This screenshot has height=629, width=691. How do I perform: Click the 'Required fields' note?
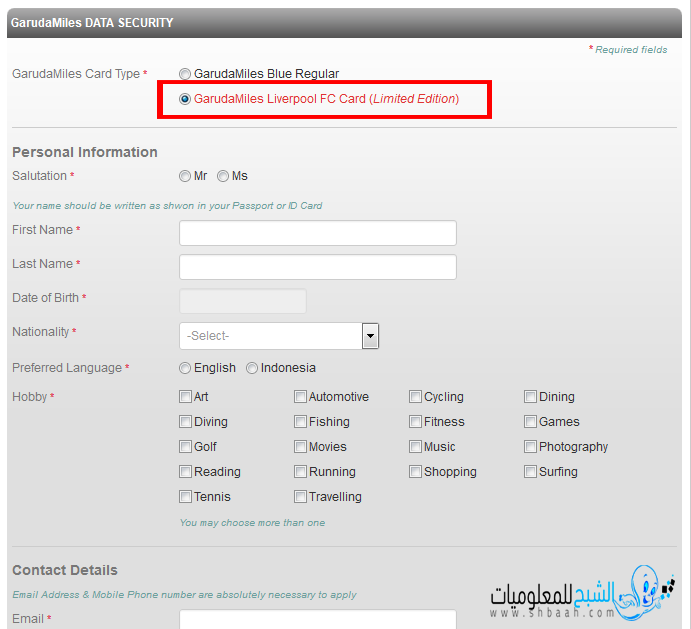(628, 50)
